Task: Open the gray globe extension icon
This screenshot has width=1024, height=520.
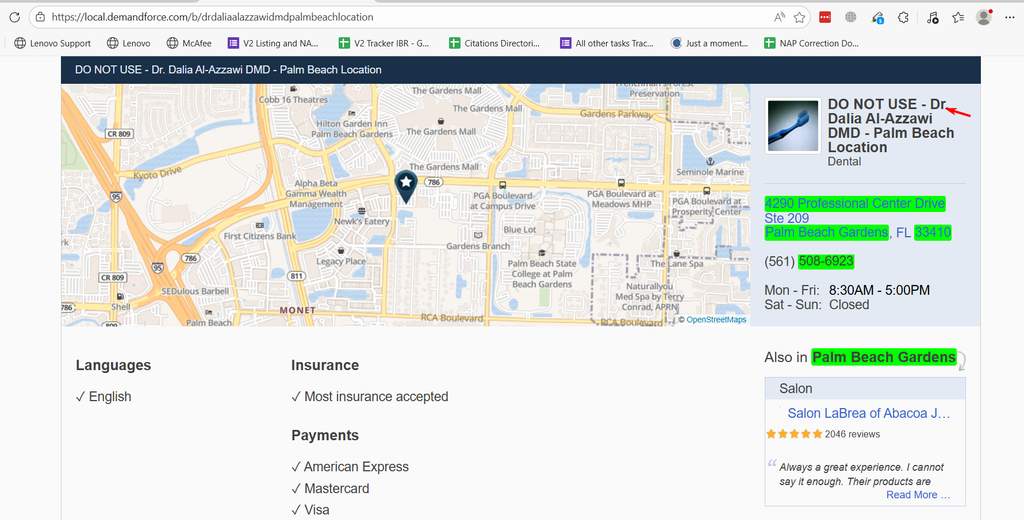Action: point(850,18)
